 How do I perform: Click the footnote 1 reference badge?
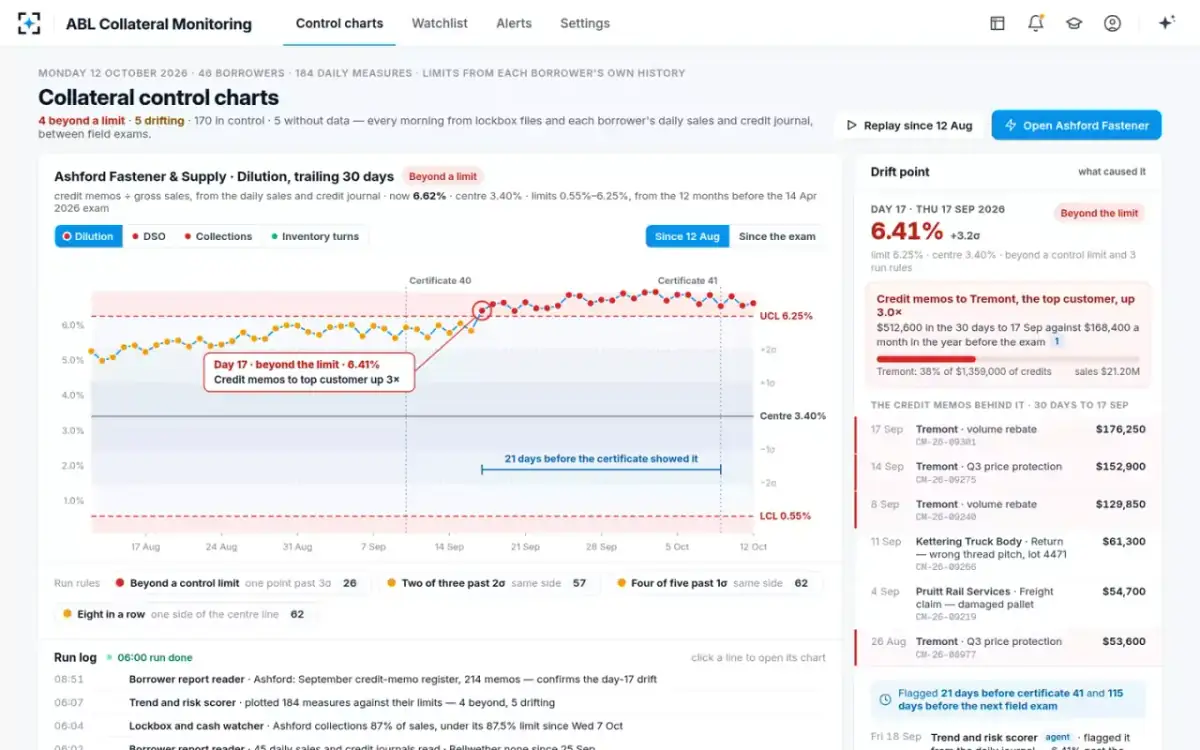(1057, 342)
